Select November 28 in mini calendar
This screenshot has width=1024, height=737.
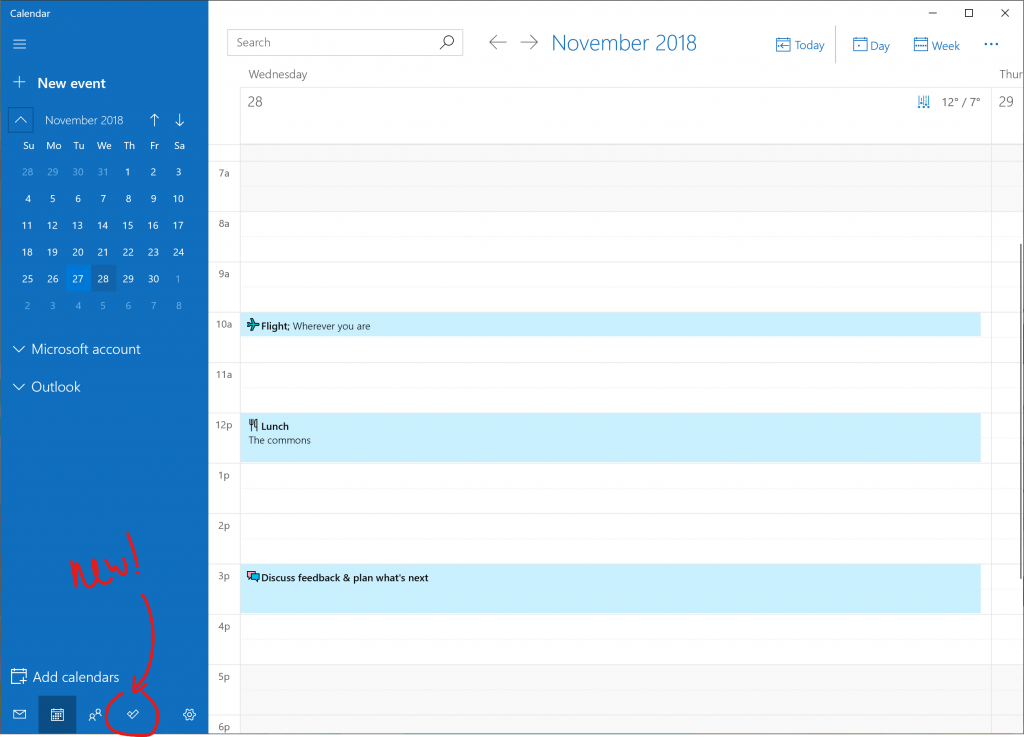103,279
